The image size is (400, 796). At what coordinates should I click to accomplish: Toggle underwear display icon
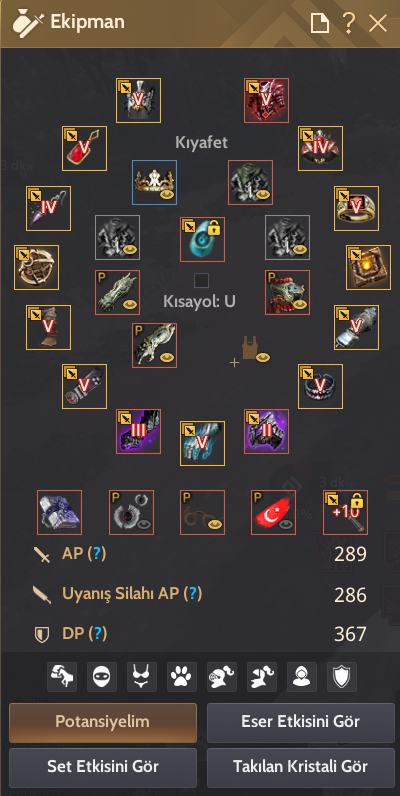[x=142, y=677]
